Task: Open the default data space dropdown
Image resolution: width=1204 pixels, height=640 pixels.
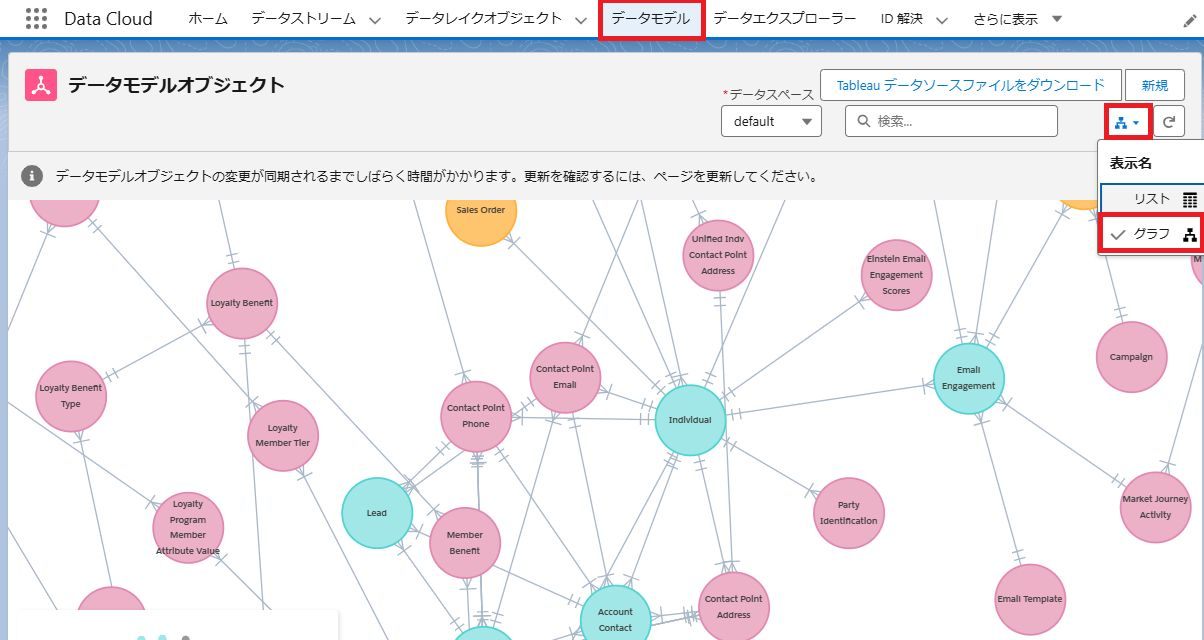Action: click(x=771, y=121)
